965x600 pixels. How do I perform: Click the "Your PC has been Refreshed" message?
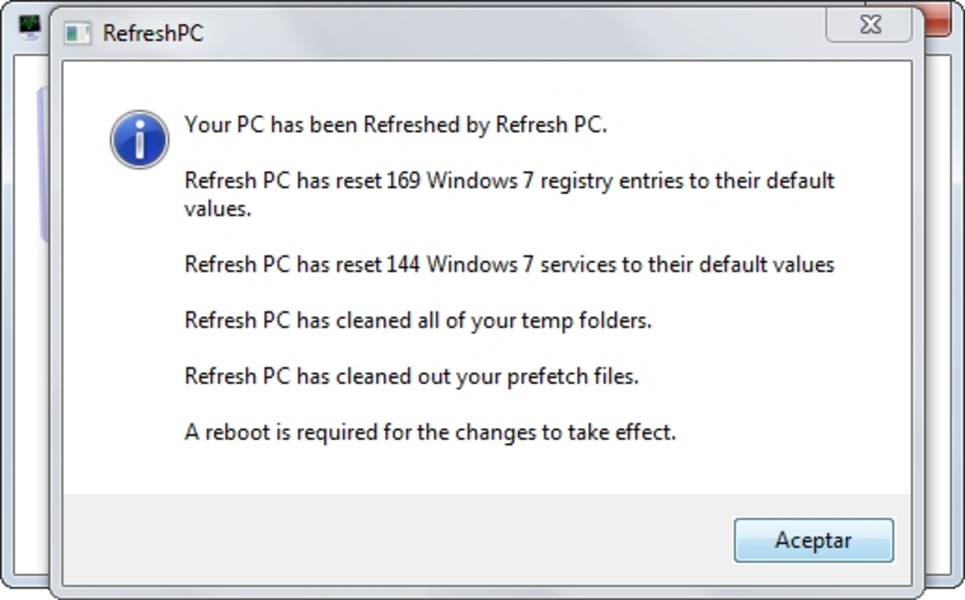coord(396,125)
